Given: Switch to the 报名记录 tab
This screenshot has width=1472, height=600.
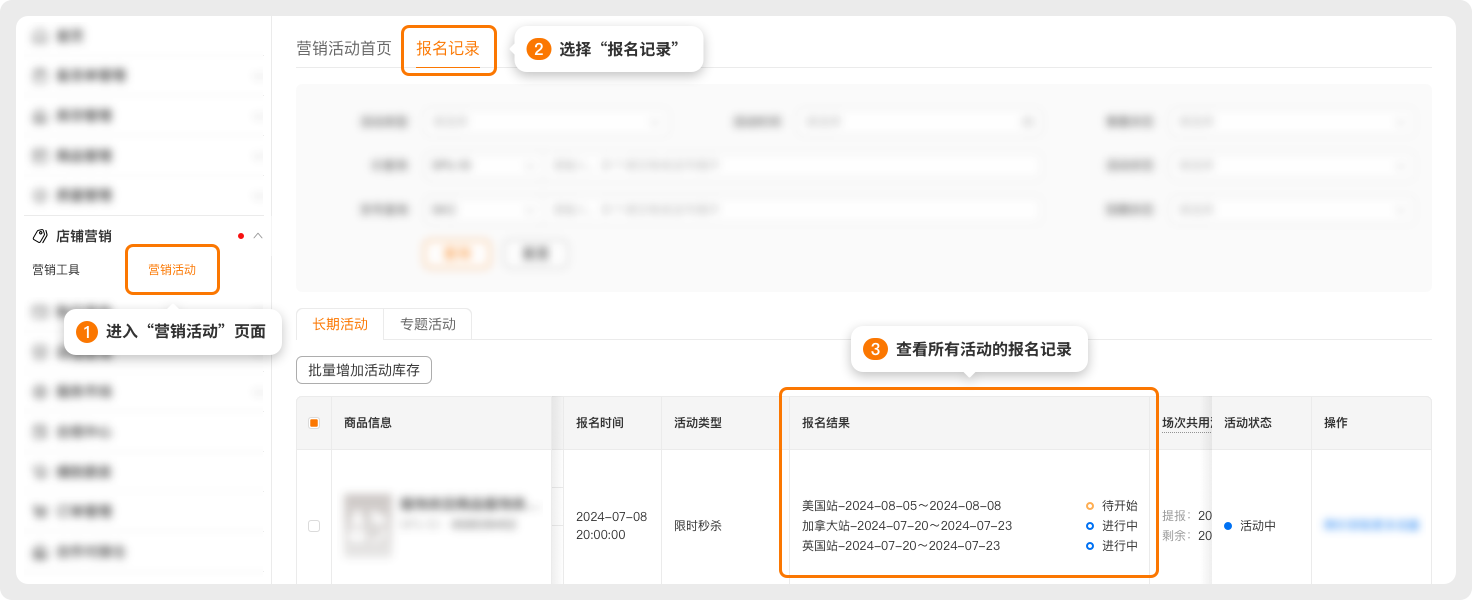Looking at the screenshot, I should (448, 49).
